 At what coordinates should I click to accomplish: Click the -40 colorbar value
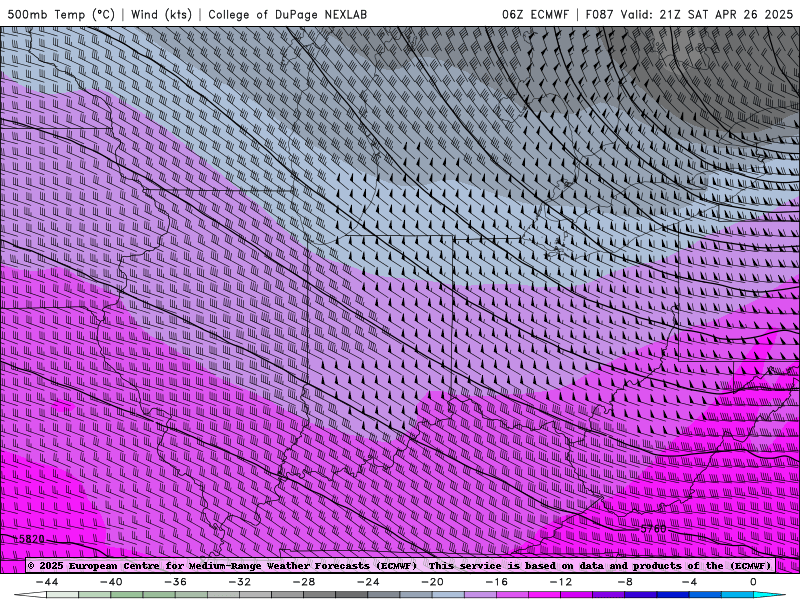(111, 582)
